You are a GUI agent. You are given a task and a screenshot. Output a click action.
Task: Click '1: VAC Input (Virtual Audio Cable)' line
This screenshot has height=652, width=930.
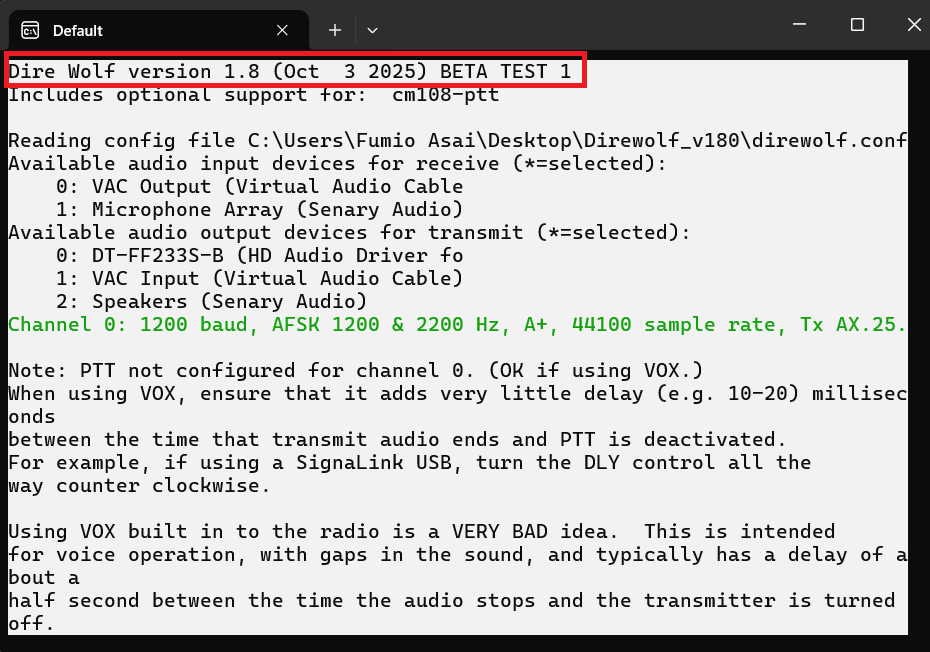(x=259, y=278)
